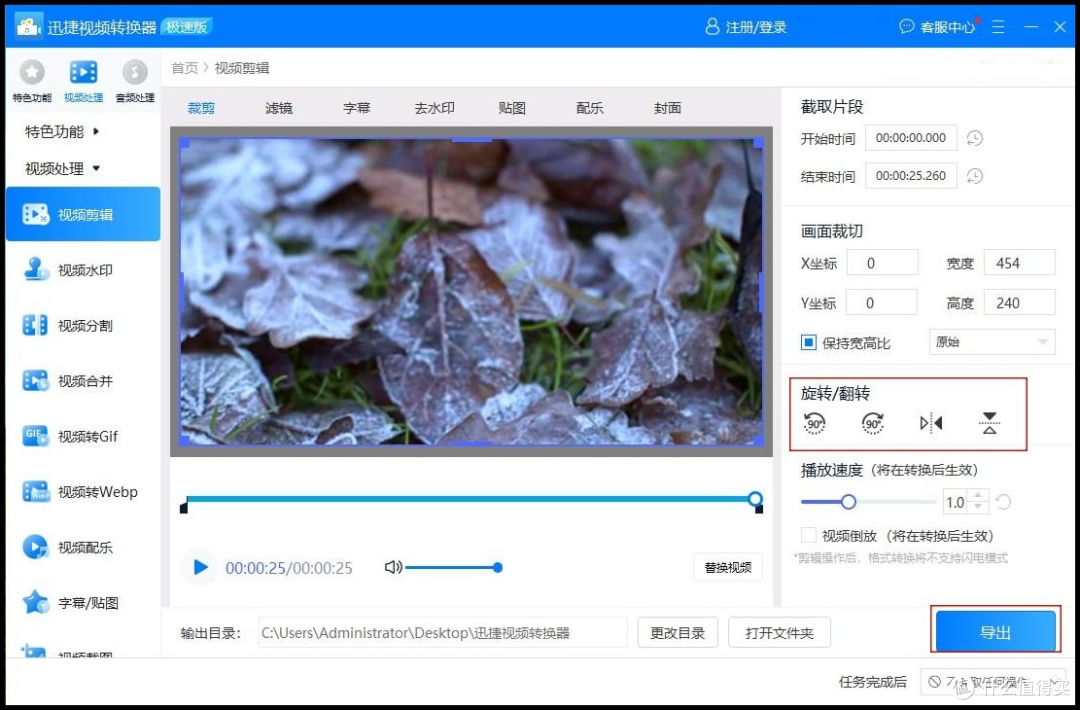Image resolution: width=1080 pixels, height=710 pixels.
Task: Select 视频剪辑 in sidebar
Action: (x=83, y=214)
